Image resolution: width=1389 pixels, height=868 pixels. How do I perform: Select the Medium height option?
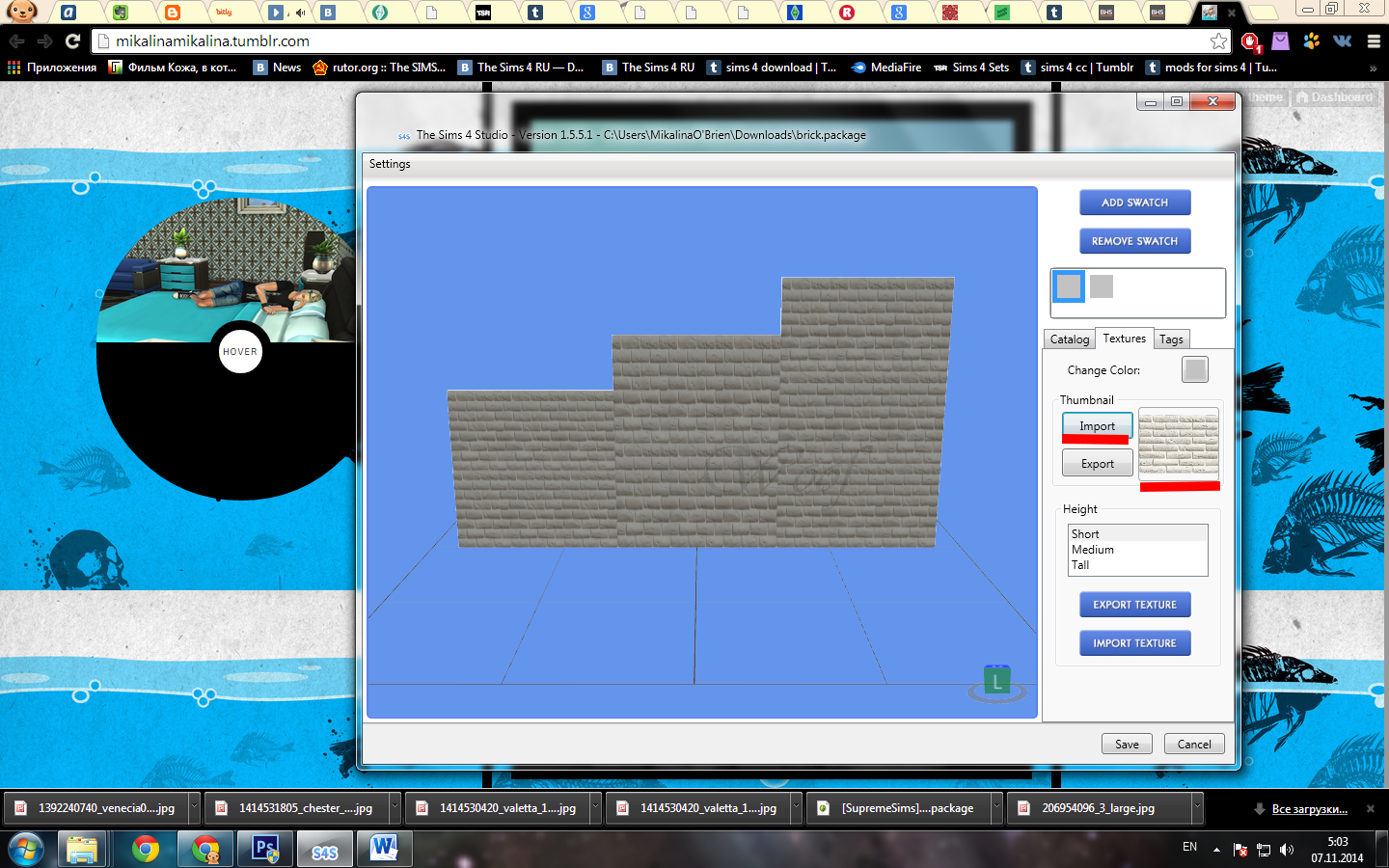click(1093, 550)
